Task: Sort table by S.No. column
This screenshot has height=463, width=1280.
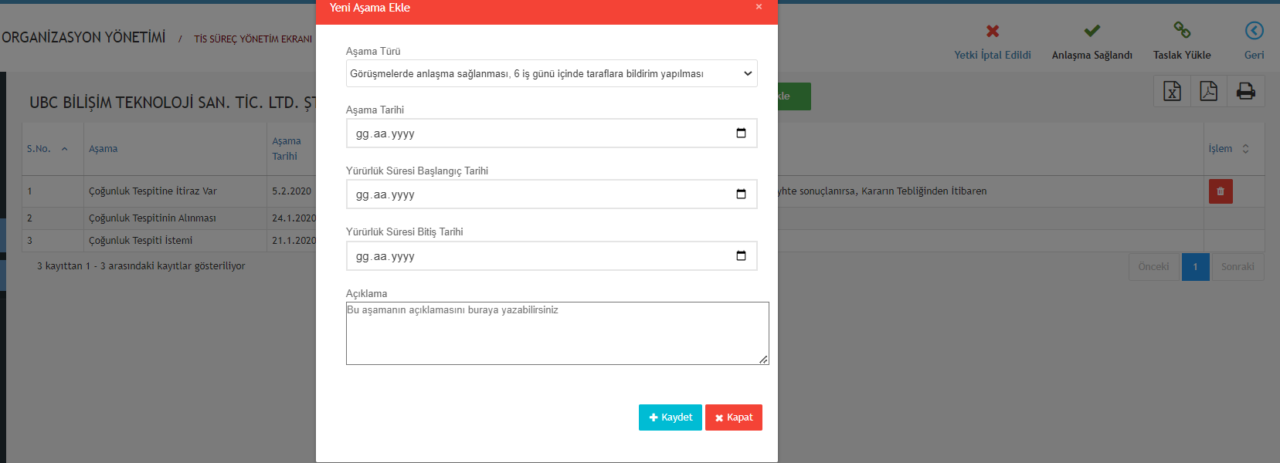Action: 47,149
